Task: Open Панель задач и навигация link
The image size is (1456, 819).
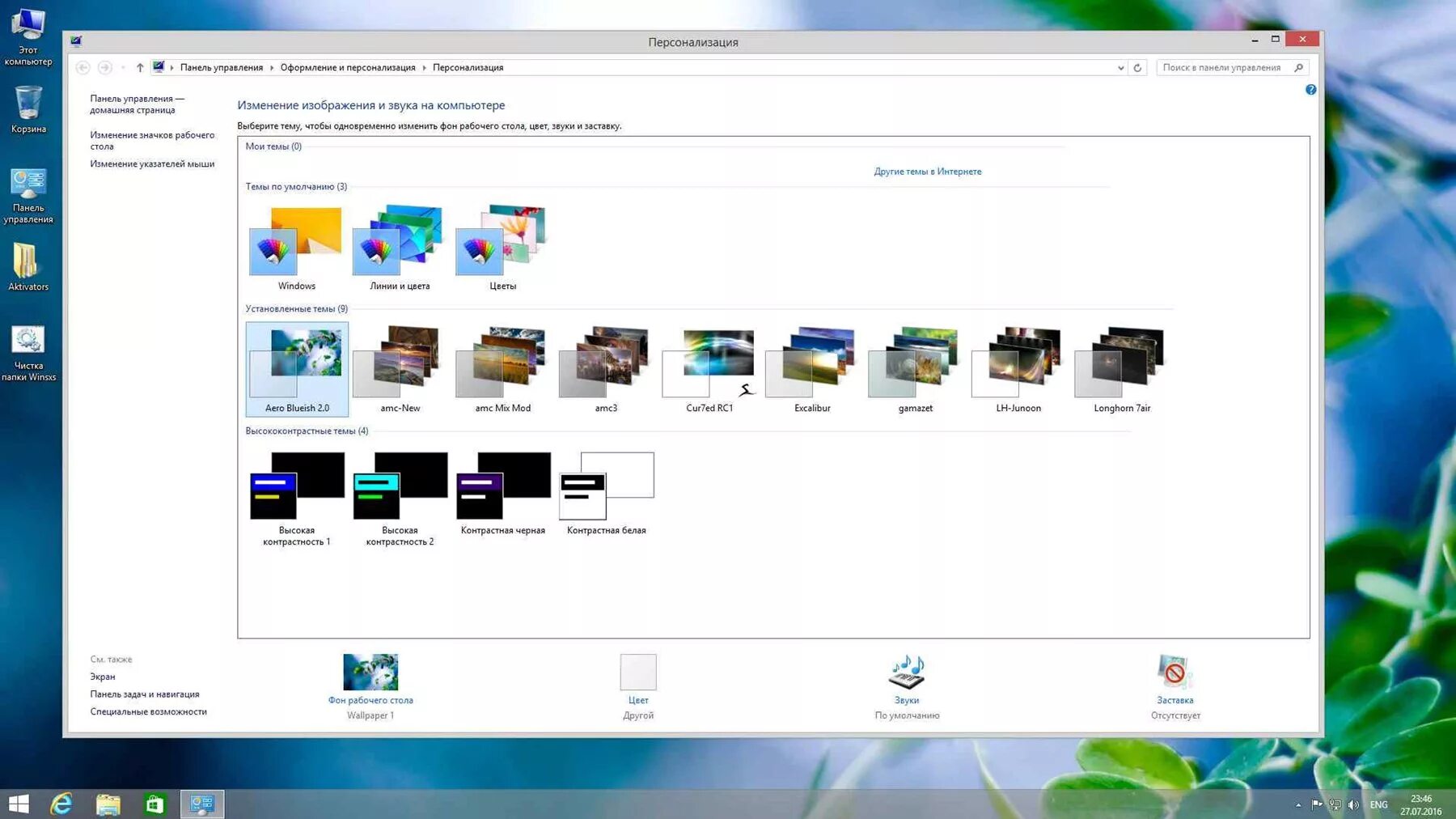Action: 145,694
